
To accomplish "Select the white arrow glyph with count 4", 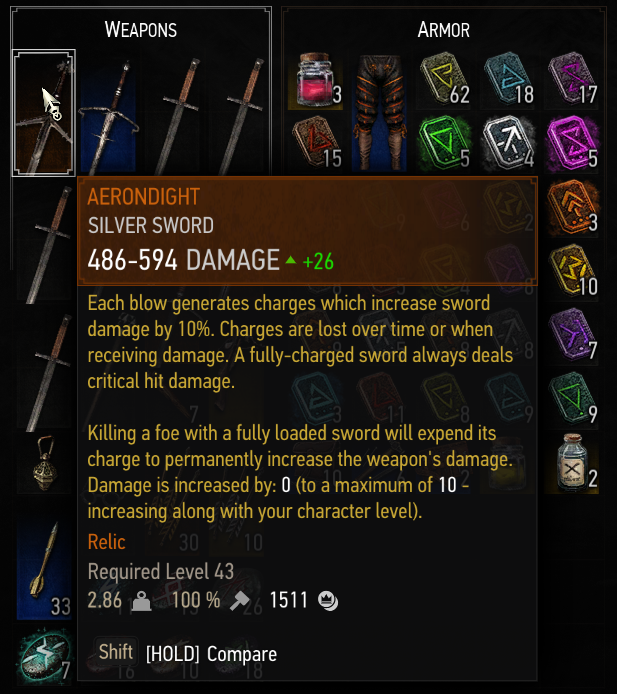I will pyautogui.click(x=508, y=144).
